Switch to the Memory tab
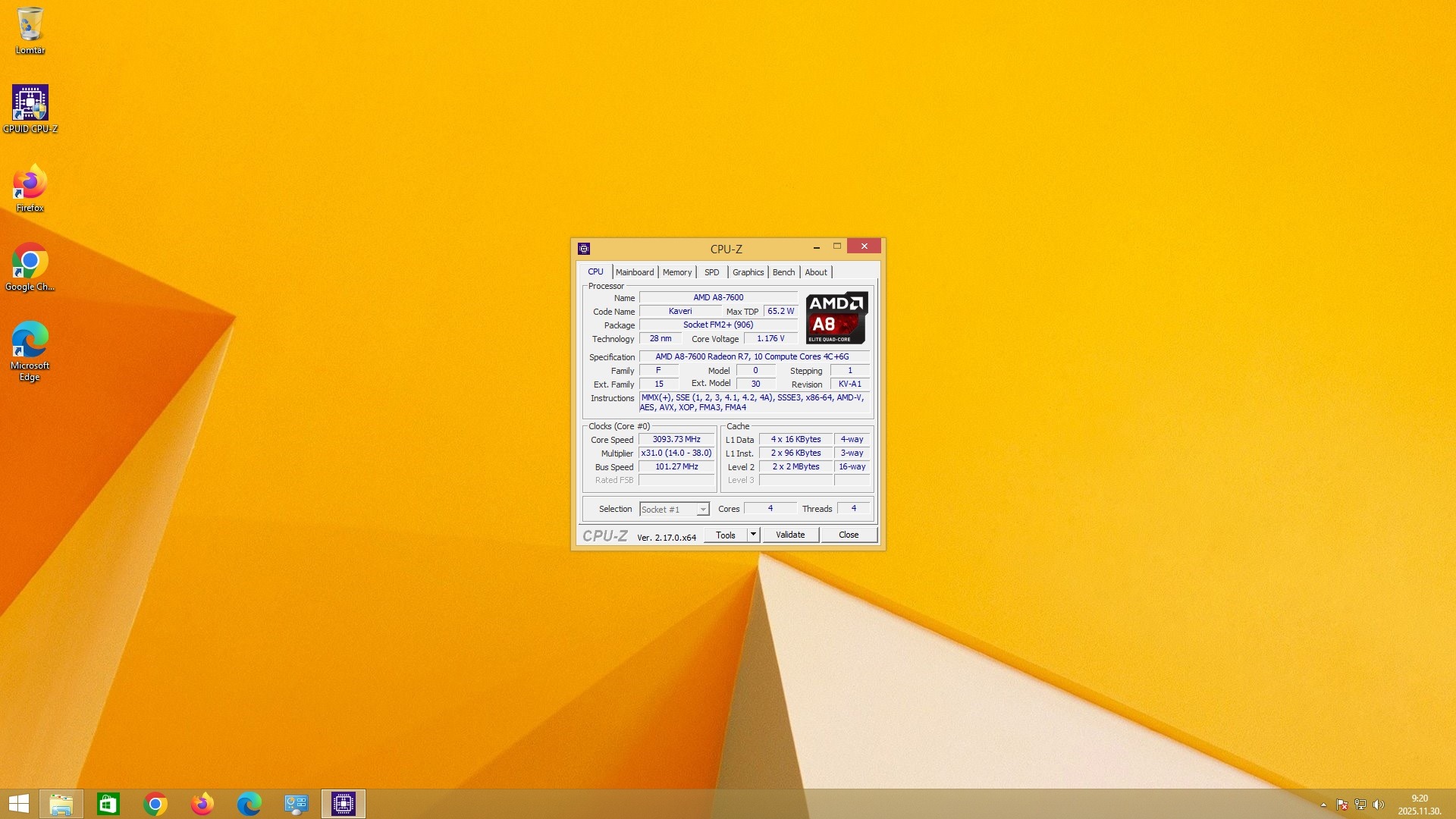The width and height of the screenshot is (1456, 819). (677, 272)
